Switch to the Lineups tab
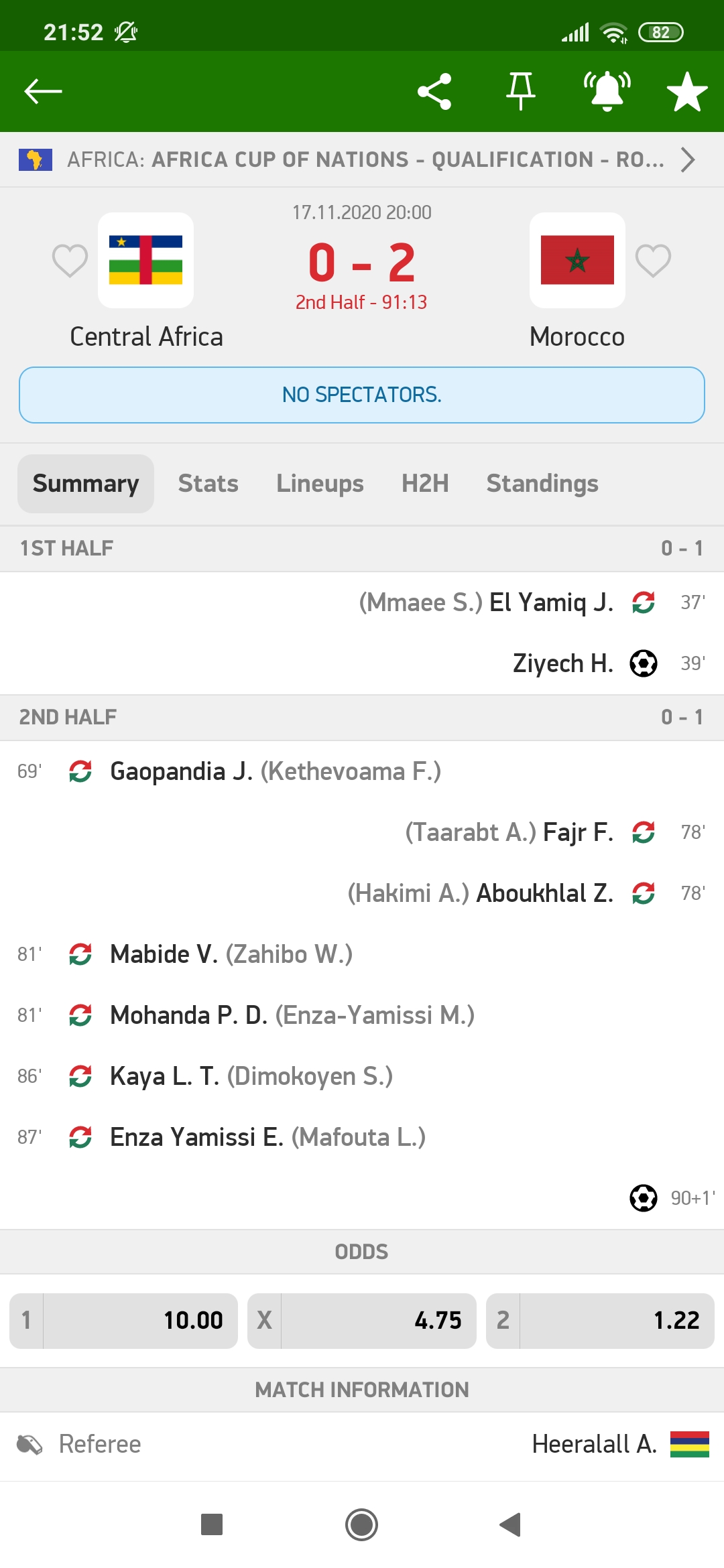The height and width of the screenshot is (1568, 724). point(320,483)
